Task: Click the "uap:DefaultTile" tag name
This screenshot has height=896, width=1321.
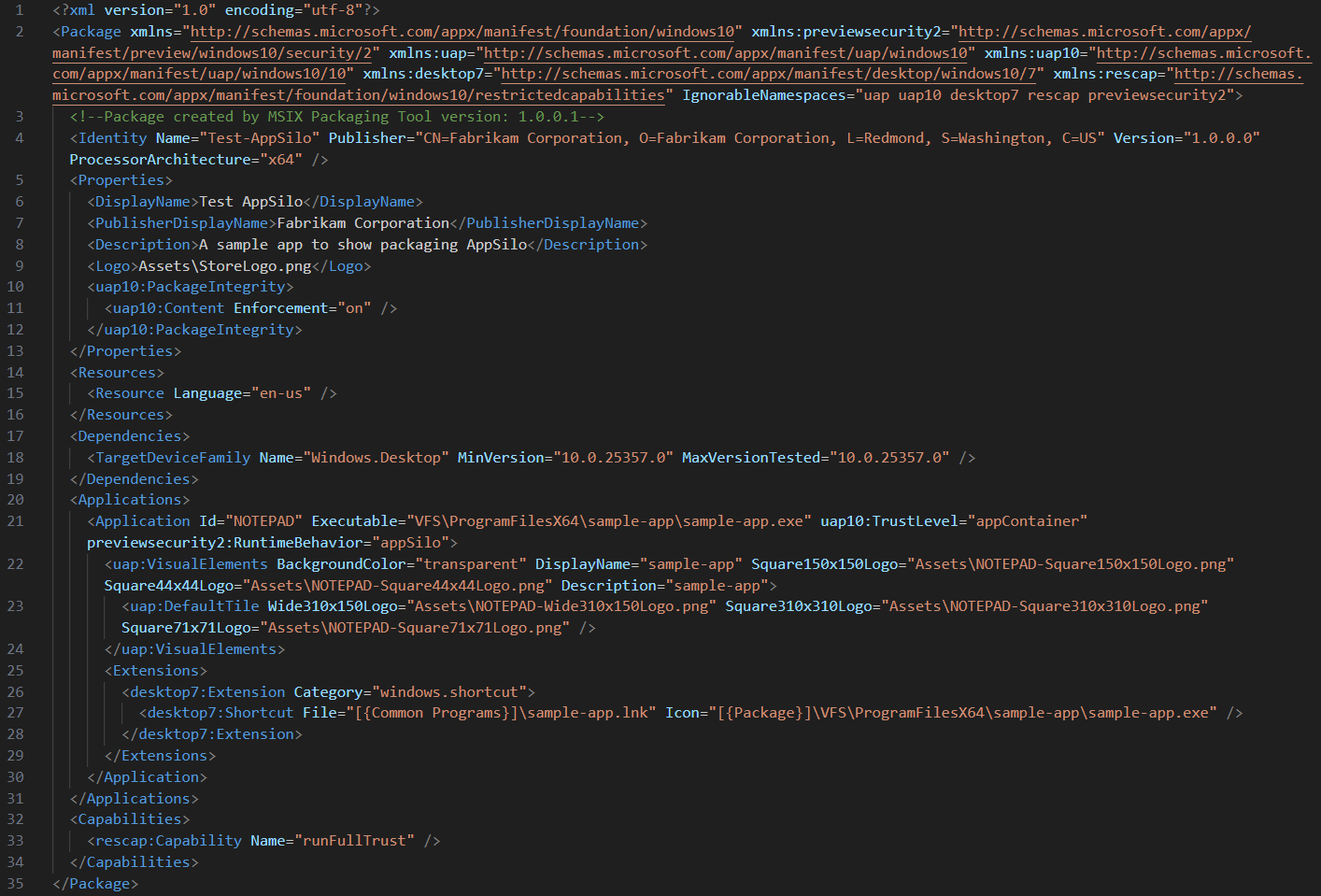Action: [194, 606]
